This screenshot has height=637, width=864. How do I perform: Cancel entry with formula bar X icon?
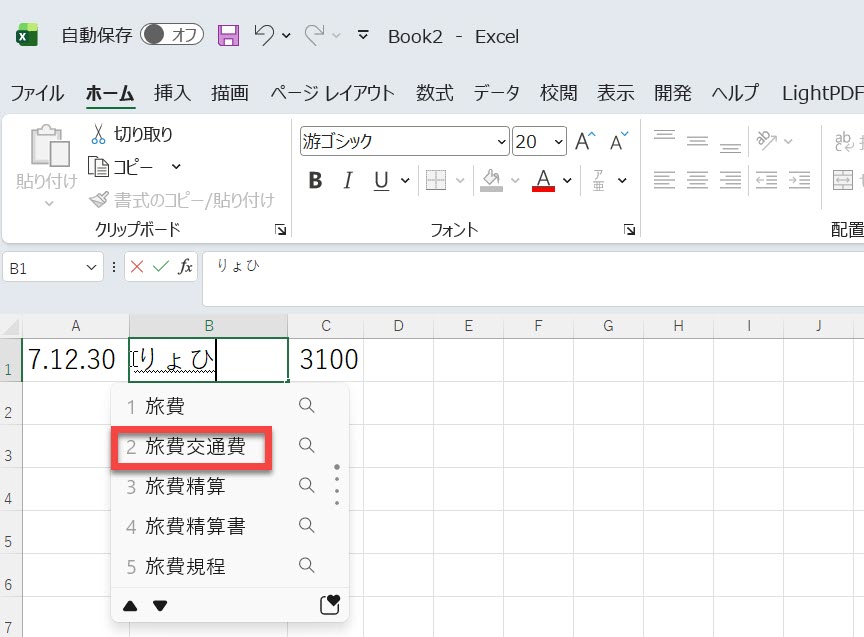pyautogui.click(x=137, y=267)
